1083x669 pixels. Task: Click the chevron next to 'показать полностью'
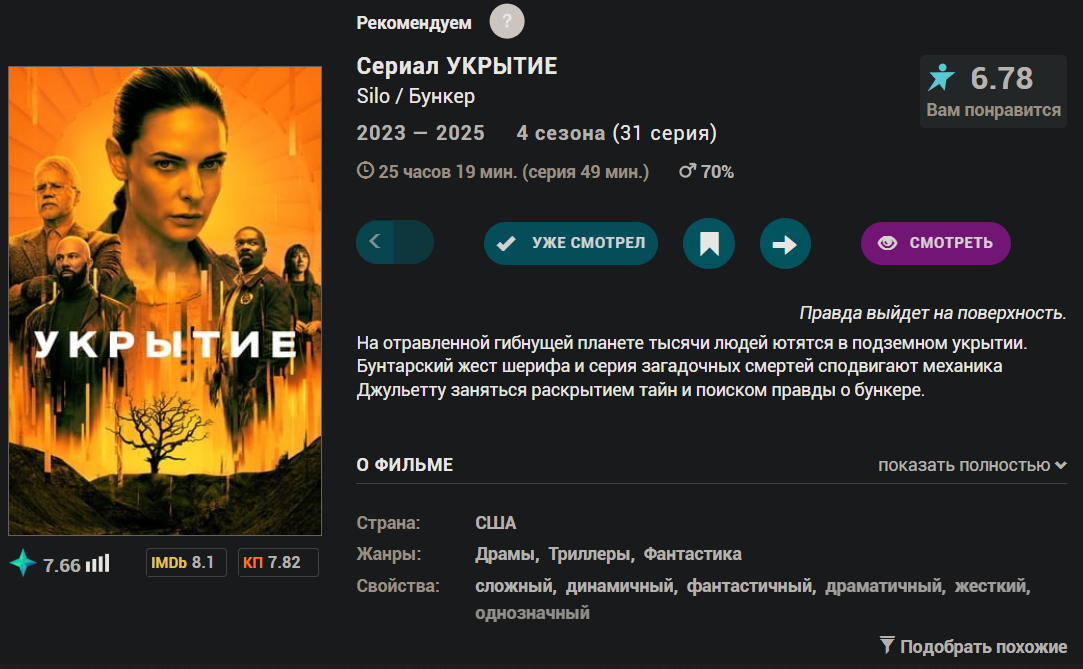coord(1060,465)
